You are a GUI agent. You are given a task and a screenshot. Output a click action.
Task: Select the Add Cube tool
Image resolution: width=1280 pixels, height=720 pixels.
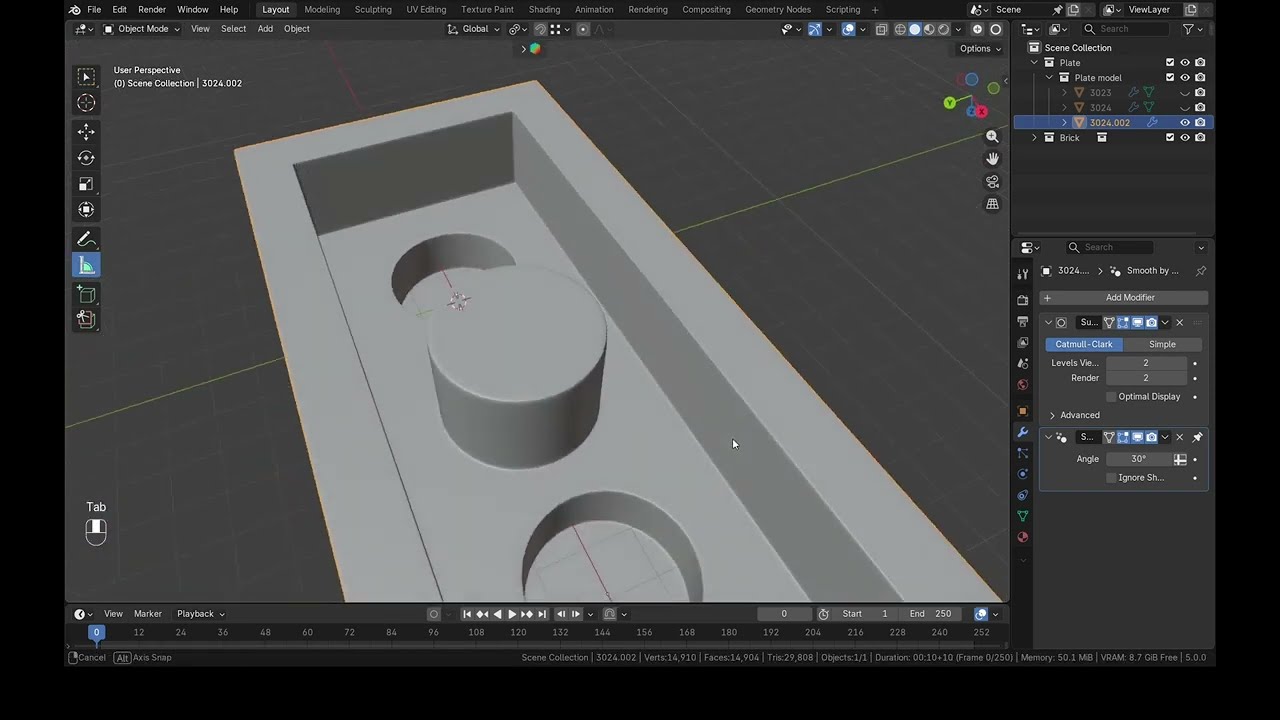(86, 294)
